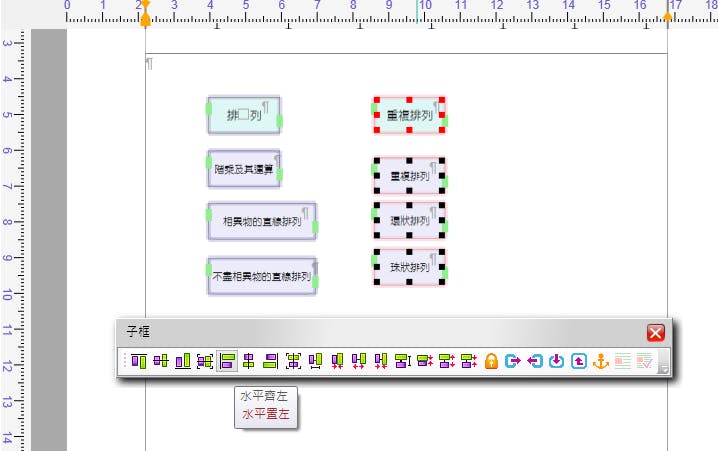718x451 pixels.
Task: Click the blue up-arrow icon
Action: (579, 361)
